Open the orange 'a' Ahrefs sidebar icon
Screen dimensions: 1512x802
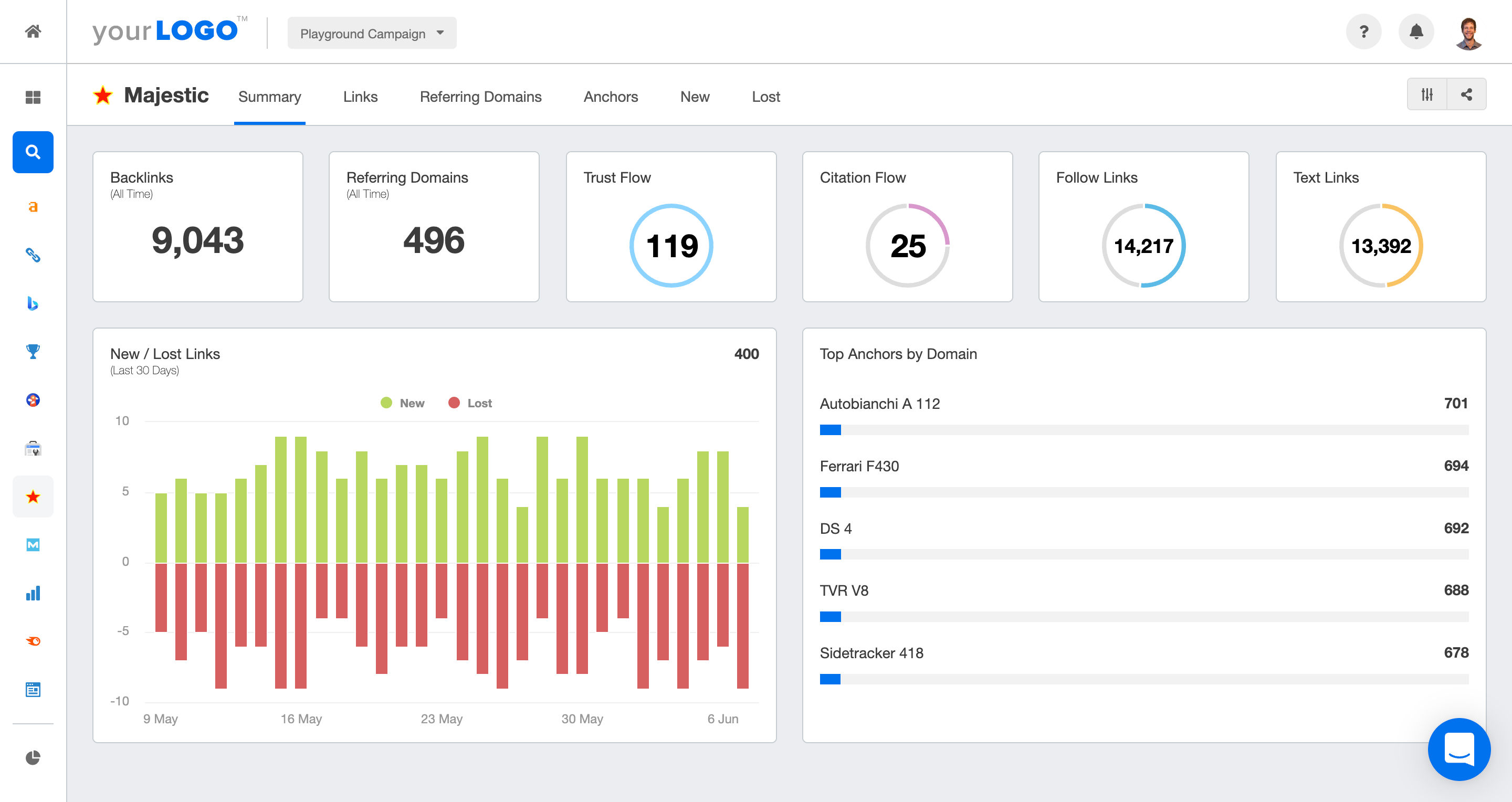[x=33, y=206]
